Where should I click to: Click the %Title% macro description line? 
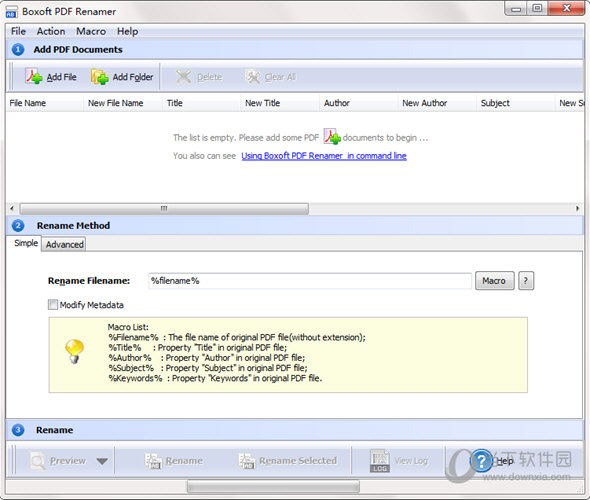pos(198,348)
